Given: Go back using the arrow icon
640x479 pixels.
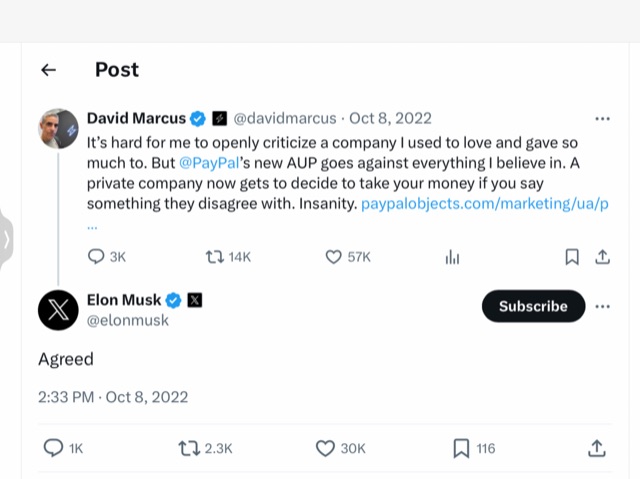Looking at the screenshot, I should (x=47, y=70).
